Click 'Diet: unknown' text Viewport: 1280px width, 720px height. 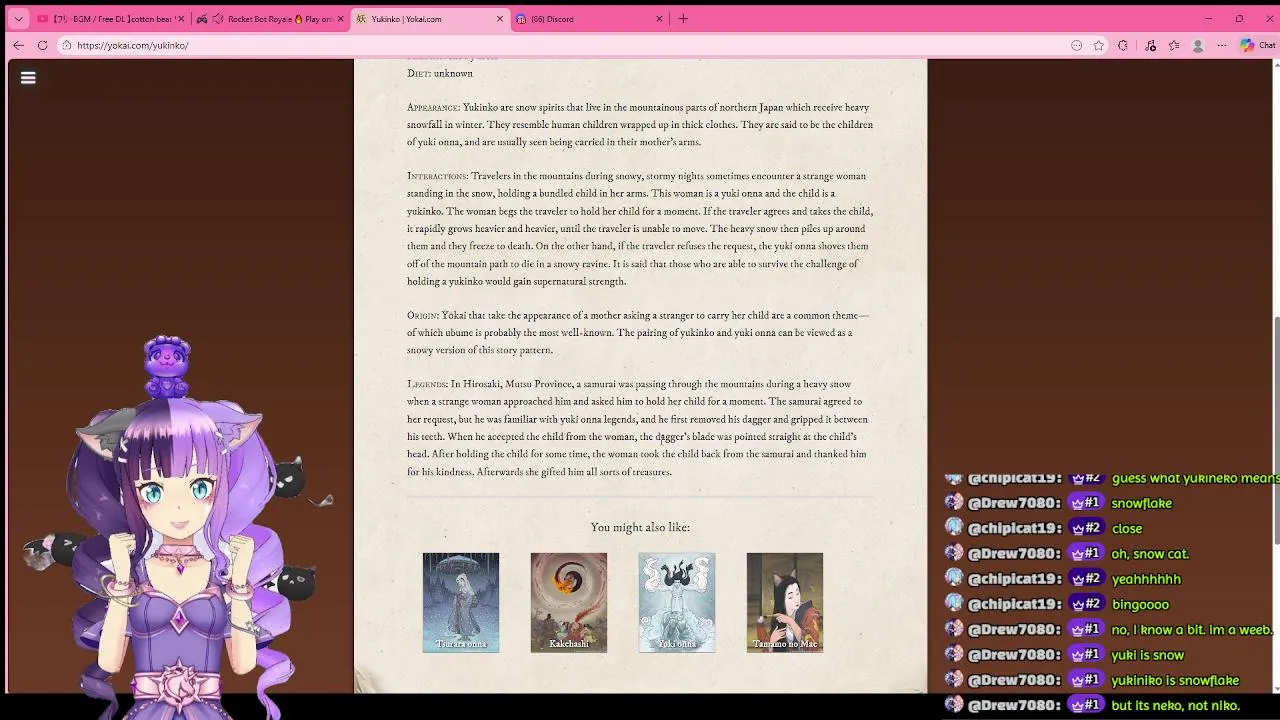[x=440, y=73]
